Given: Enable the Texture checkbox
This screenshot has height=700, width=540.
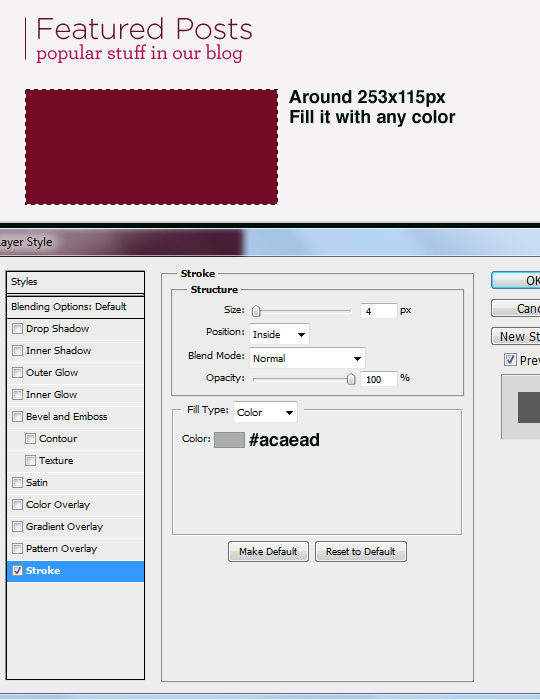Looking at the screenshot, I should (x=30, y=460).
